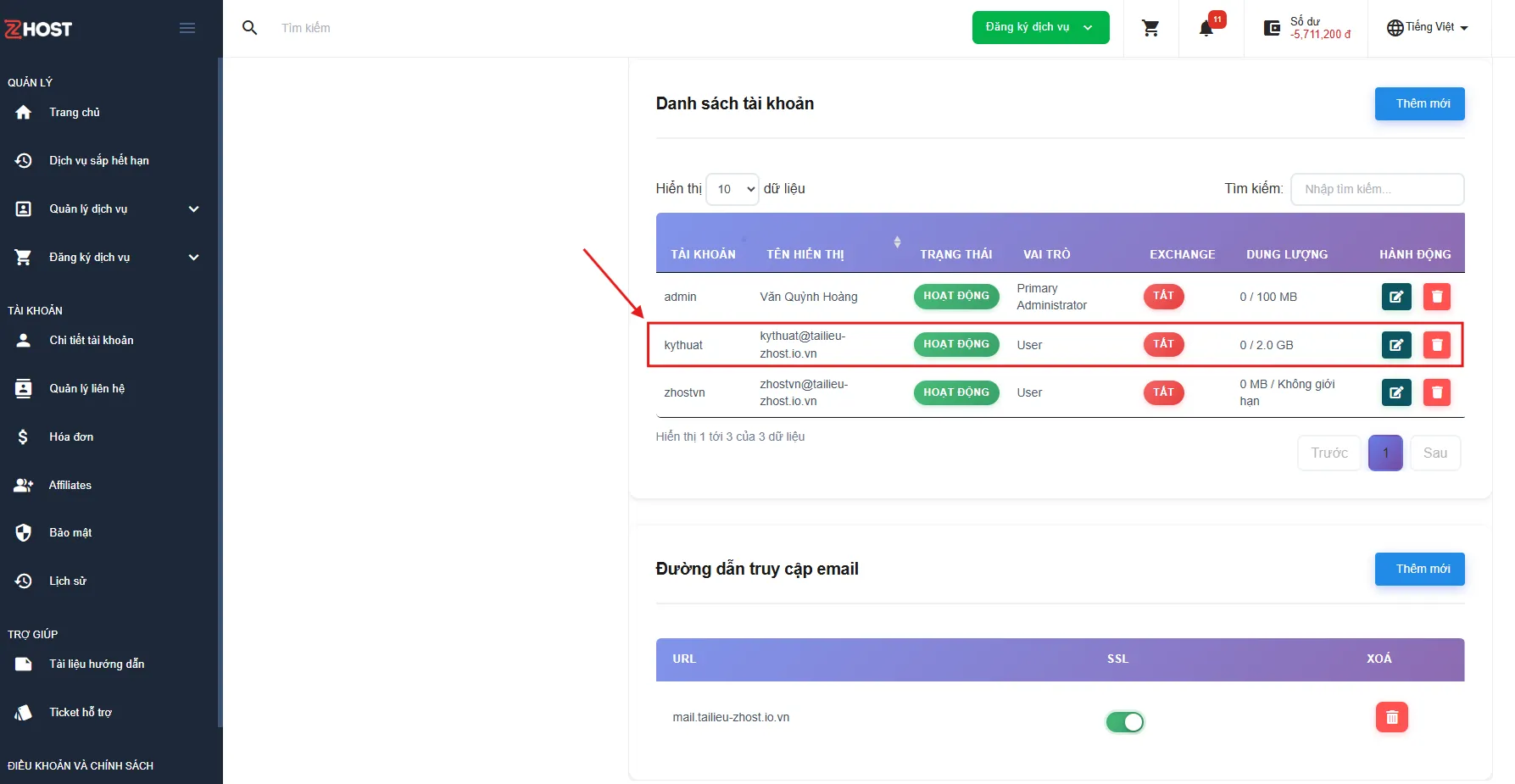The height and width of the screenshot is (784, 1515).
Task: Click the Trang chủ home icon
Action: (x=24, y=112)
